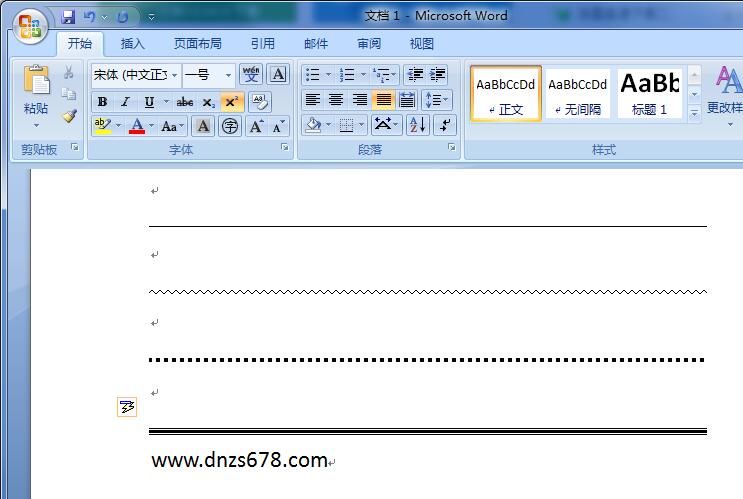The height and width of the screenshot is (499, 743).
Task: Toggle strikethrough (abc) formatting
Action: [185, 102]
